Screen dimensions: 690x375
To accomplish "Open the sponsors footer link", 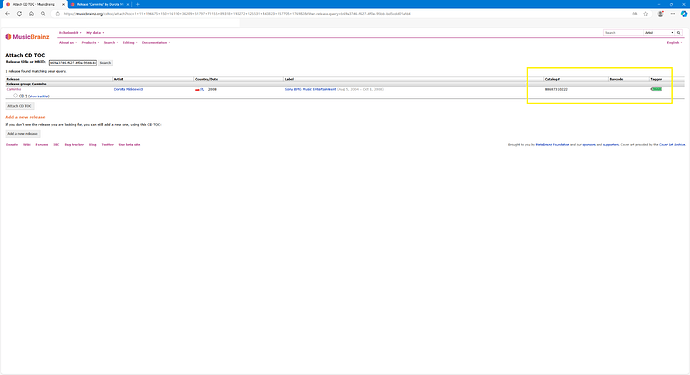I will [589, 145].
